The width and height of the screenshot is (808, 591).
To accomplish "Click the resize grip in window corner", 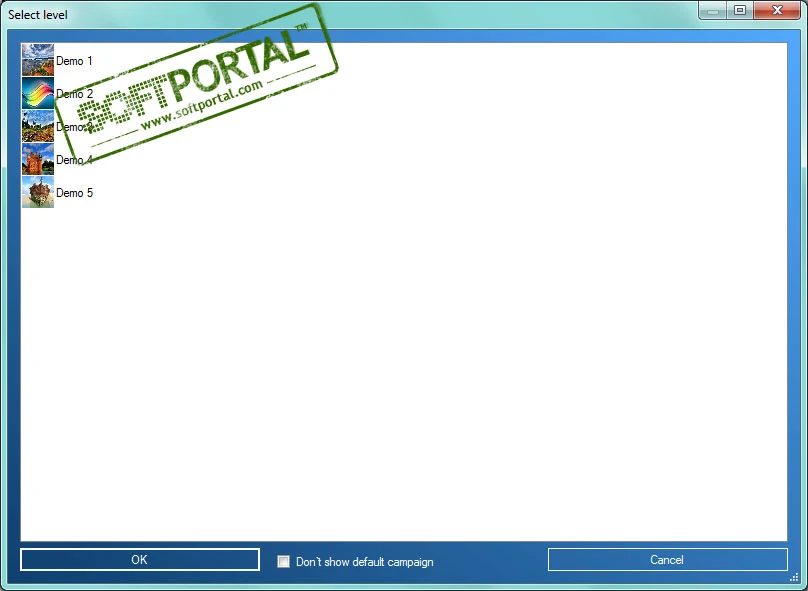I will (794, 577).
